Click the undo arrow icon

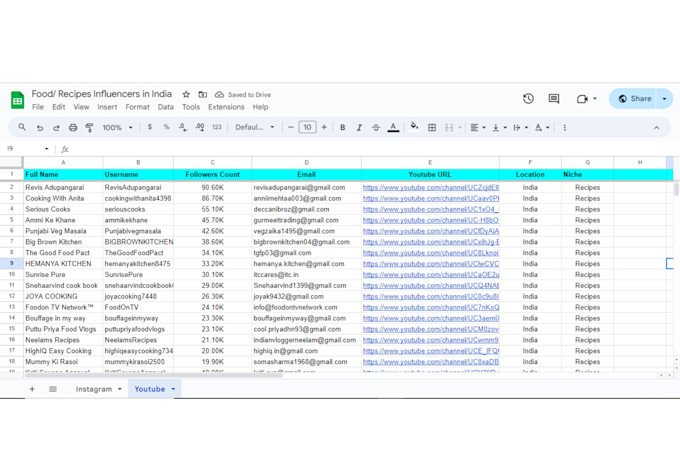point(40,128)
